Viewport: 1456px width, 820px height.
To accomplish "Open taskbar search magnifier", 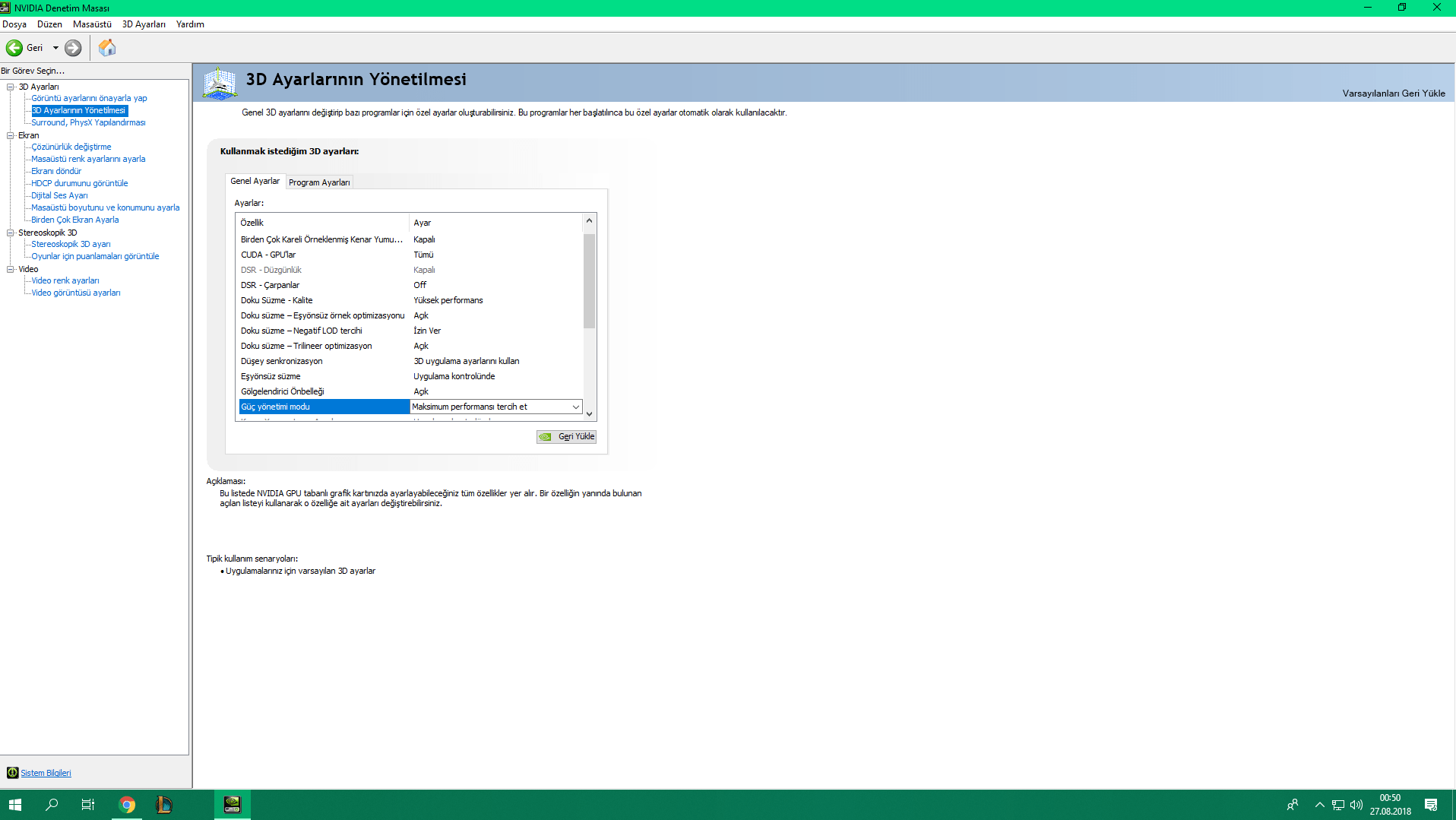I will coord(52,805).
